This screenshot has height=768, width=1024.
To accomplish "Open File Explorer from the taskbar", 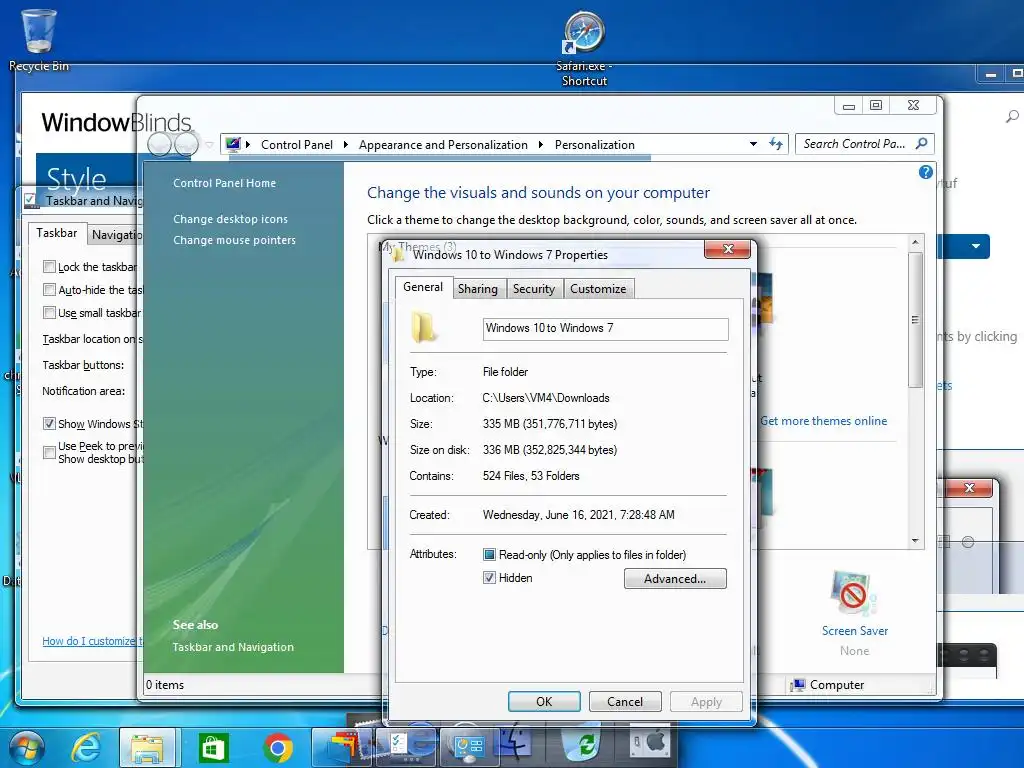I will click(148, 747).
